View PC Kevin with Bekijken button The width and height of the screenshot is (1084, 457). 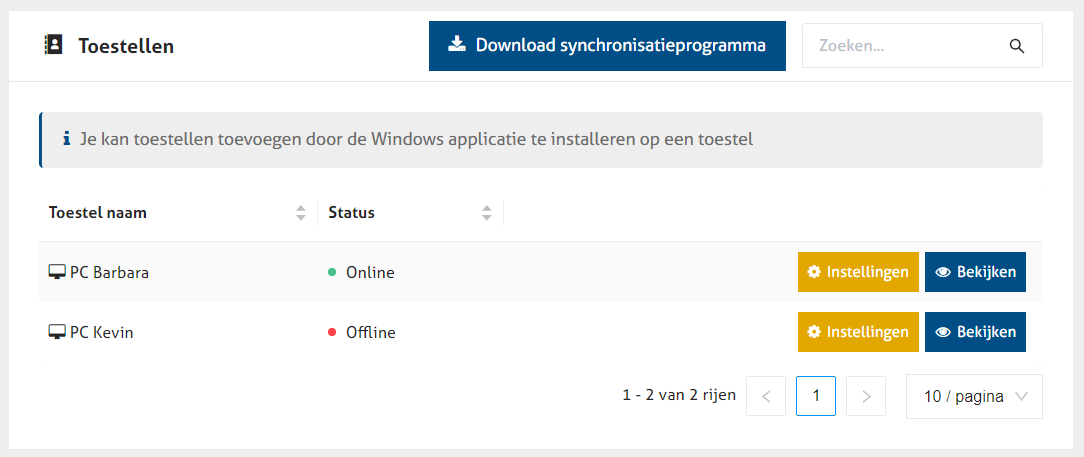[x=975, y=332]
